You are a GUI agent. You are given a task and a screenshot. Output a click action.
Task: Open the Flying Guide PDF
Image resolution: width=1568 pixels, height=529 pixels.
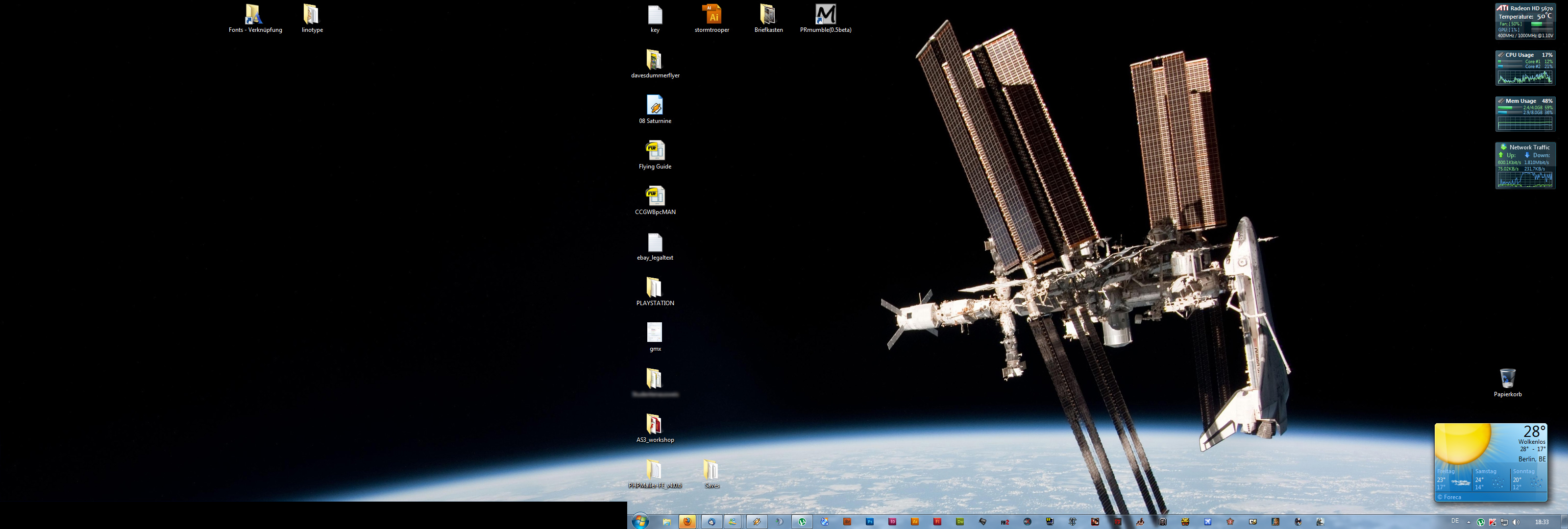coord(655,155)
